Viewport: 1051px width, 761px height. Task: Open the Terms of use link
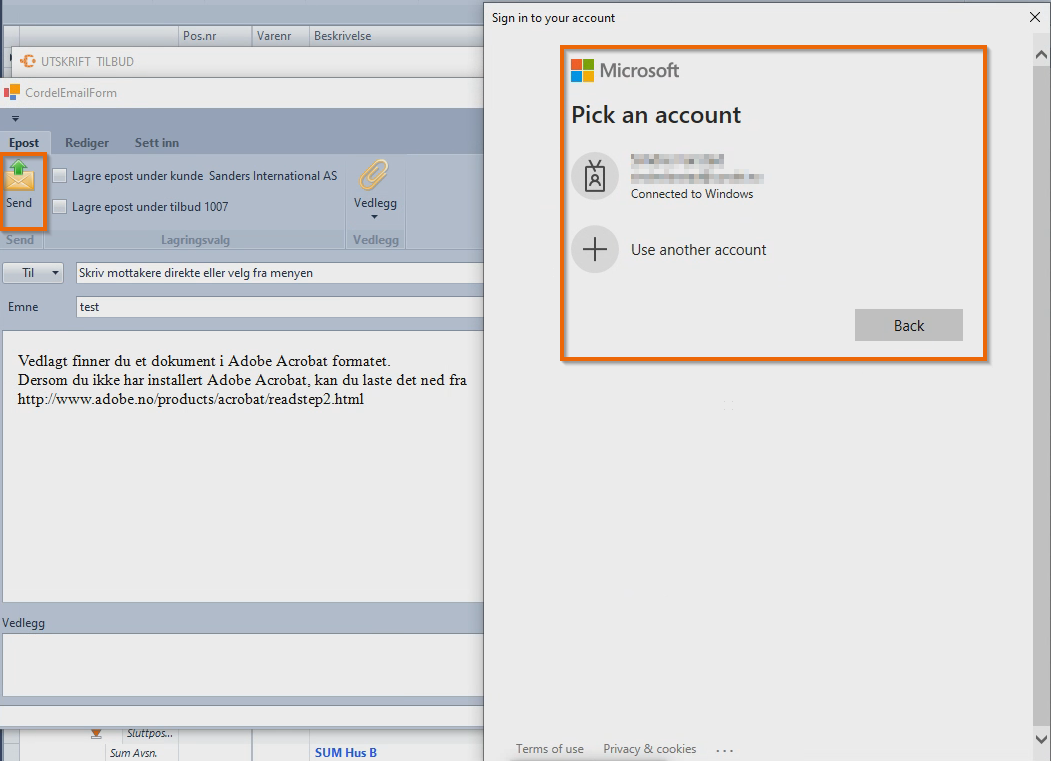[550, 749]
